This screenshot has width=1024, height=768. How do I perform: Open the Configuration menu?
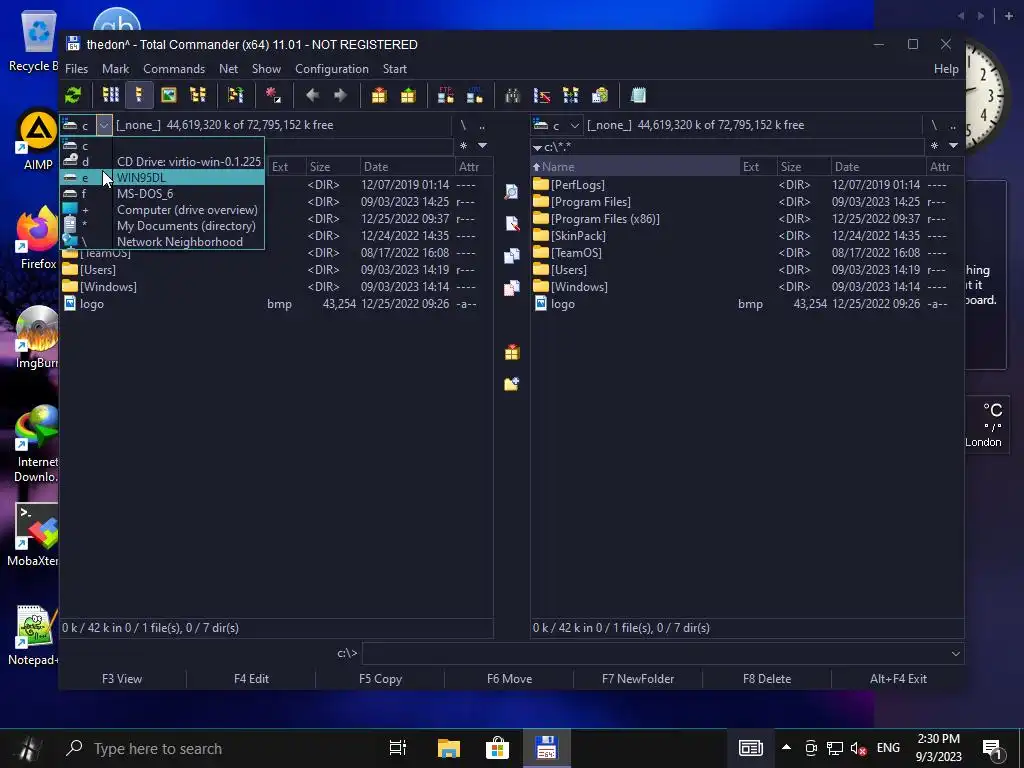tap(332, 69)
